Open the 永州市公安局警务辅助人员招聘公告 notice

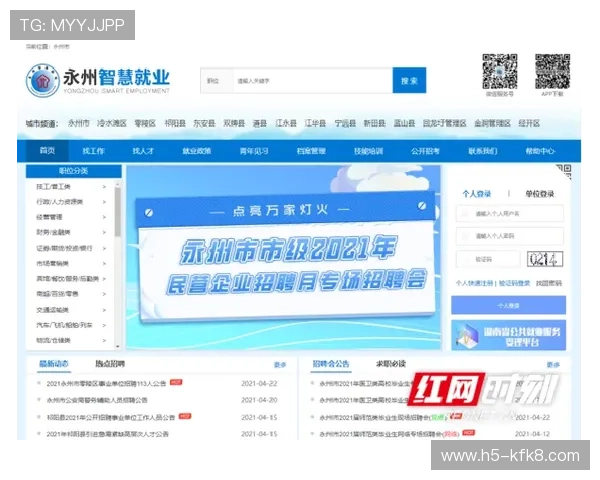[97, 400]
